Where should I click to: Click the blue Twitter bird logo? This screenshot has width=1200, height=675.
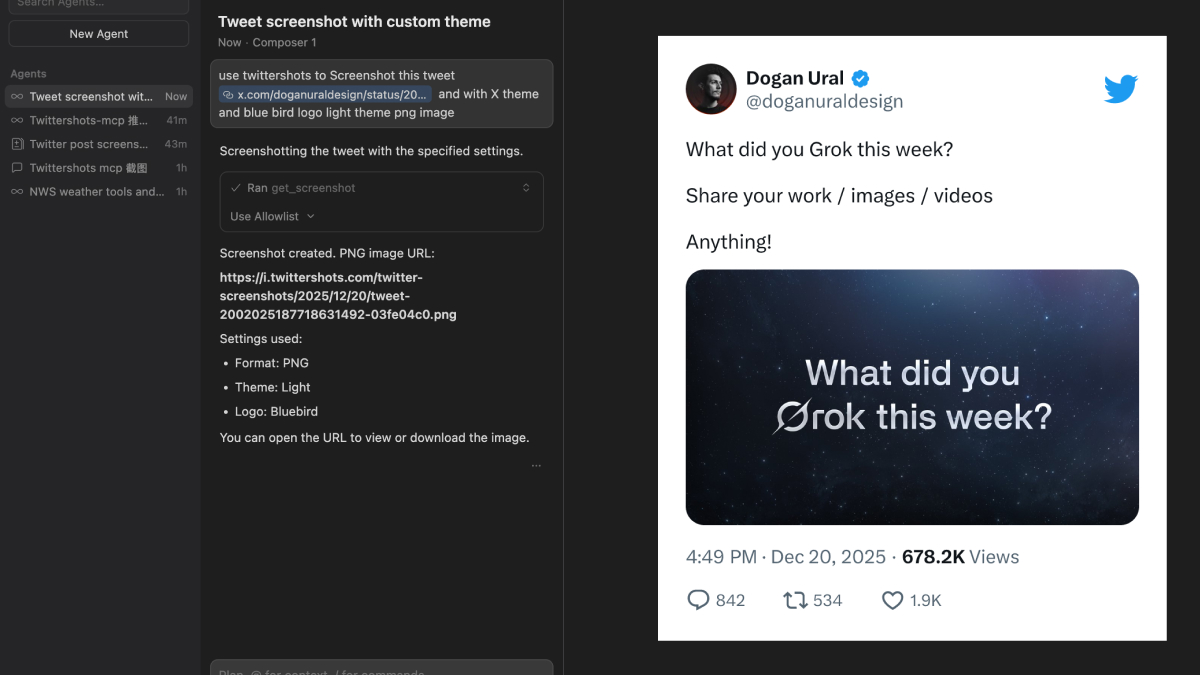coord(1120,89)
